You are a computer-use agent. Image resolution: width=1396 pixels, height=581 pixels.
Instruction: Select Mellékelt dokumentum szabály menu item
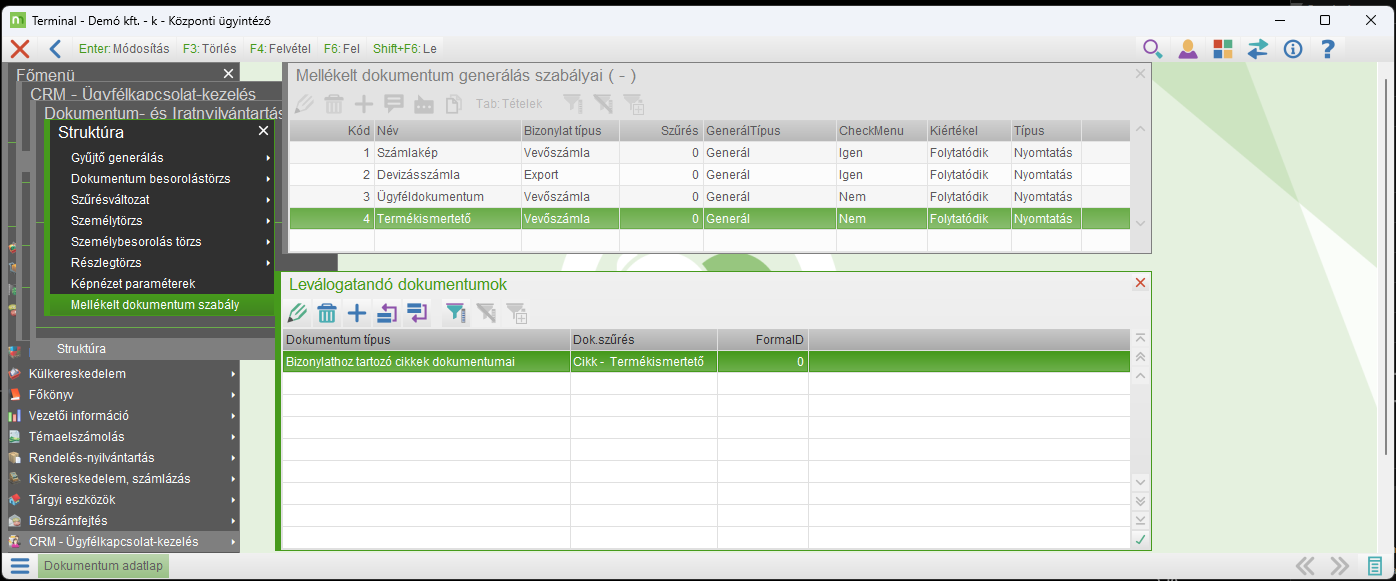pyautogui.click(x=160, y=305)
